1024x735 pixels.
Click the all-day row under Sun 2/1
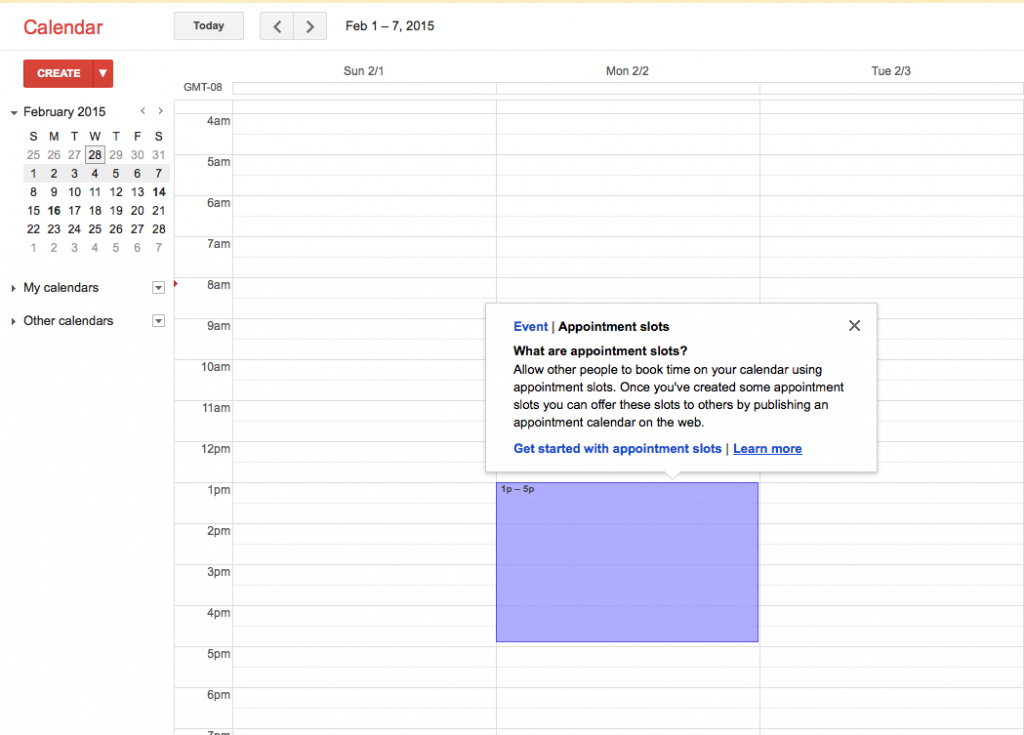click(364, 88)
